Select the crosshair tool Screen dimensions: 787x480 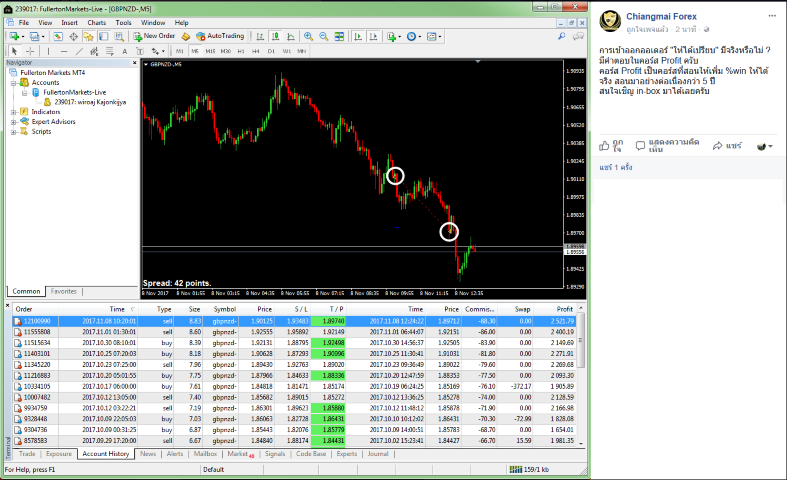click(30, 51)
